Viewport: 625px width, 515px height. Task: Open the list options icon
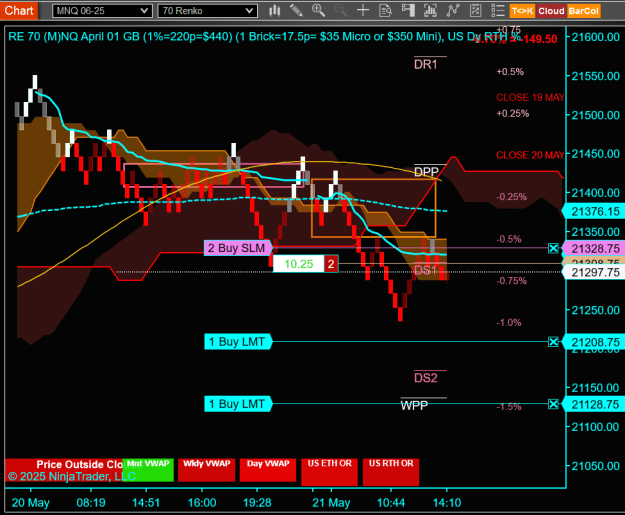tap(497, 10)
